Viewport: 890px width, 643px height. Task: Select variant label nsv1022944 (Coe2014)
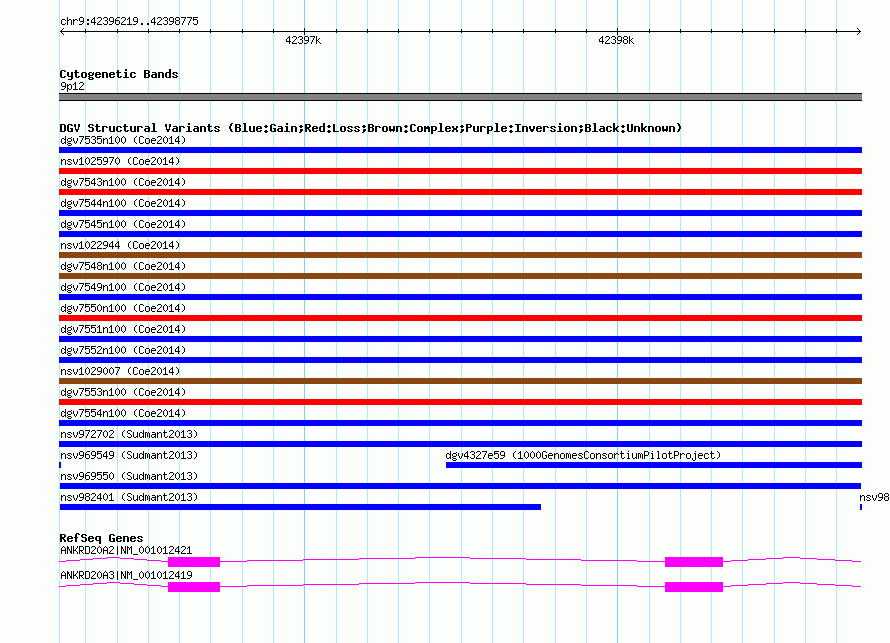120,245
